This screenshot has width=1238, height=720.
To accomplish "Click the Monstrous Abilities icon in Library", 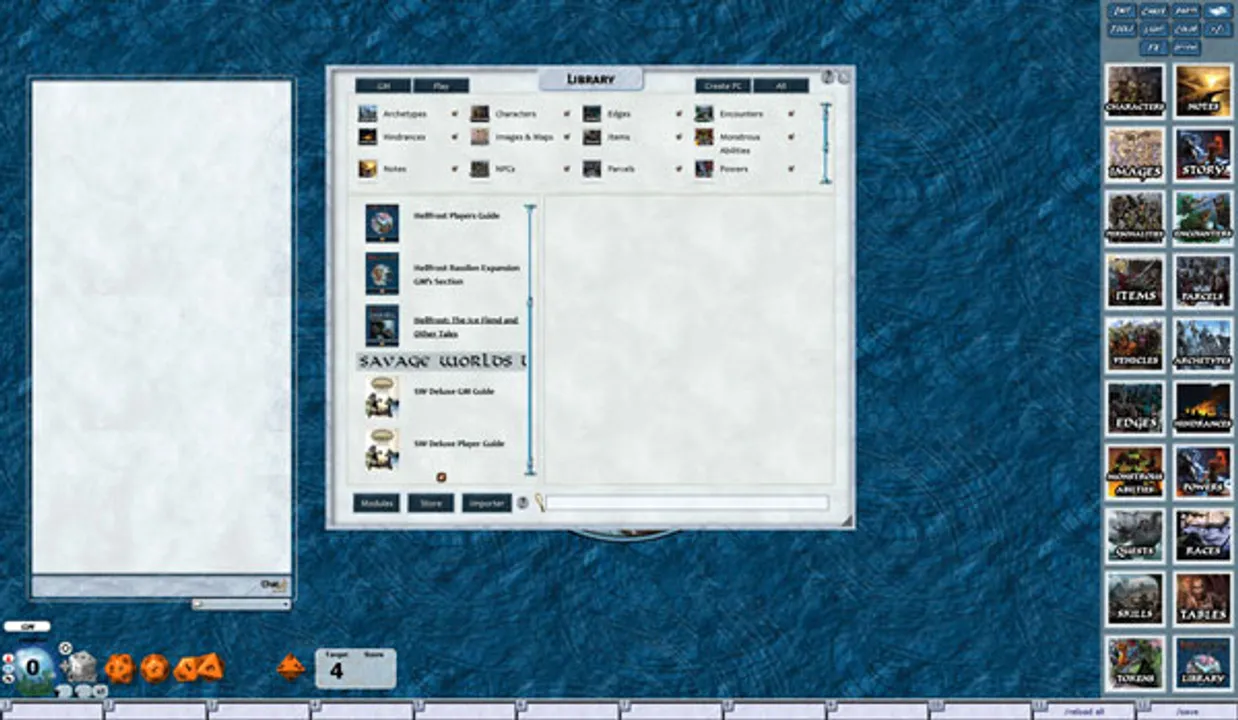I will point(704,137).
